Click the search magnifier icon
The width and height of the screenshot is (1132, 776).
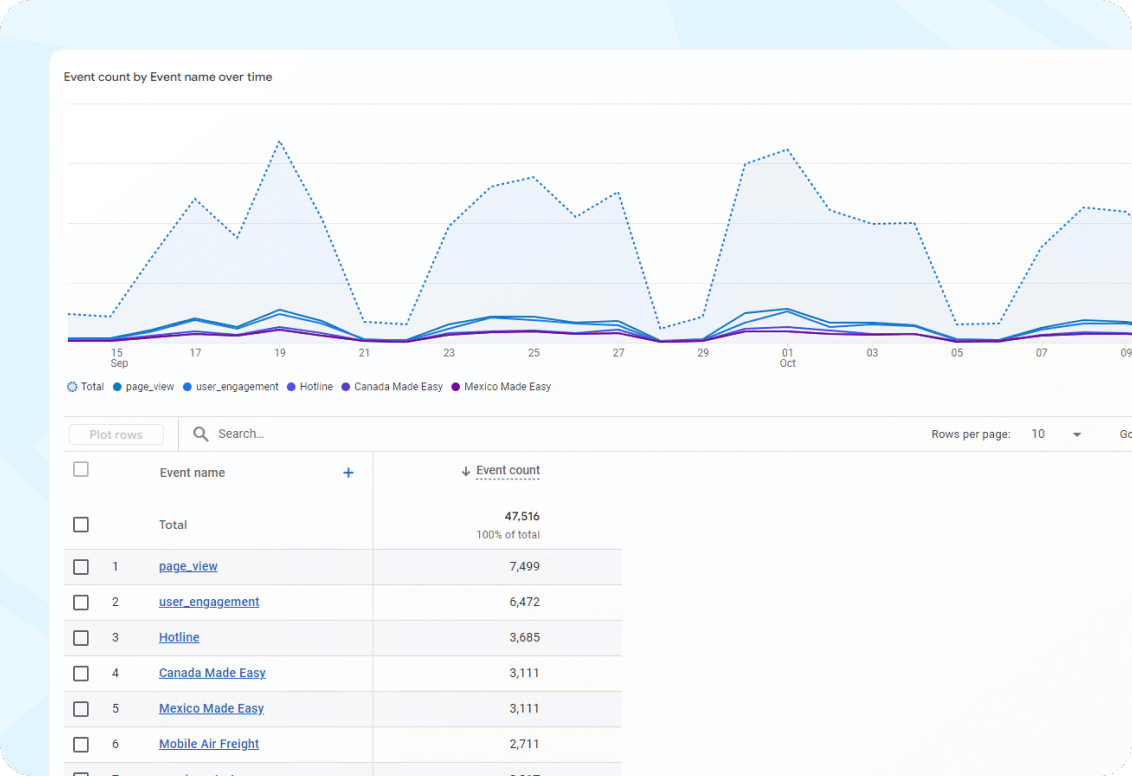(x=201, y=433)
